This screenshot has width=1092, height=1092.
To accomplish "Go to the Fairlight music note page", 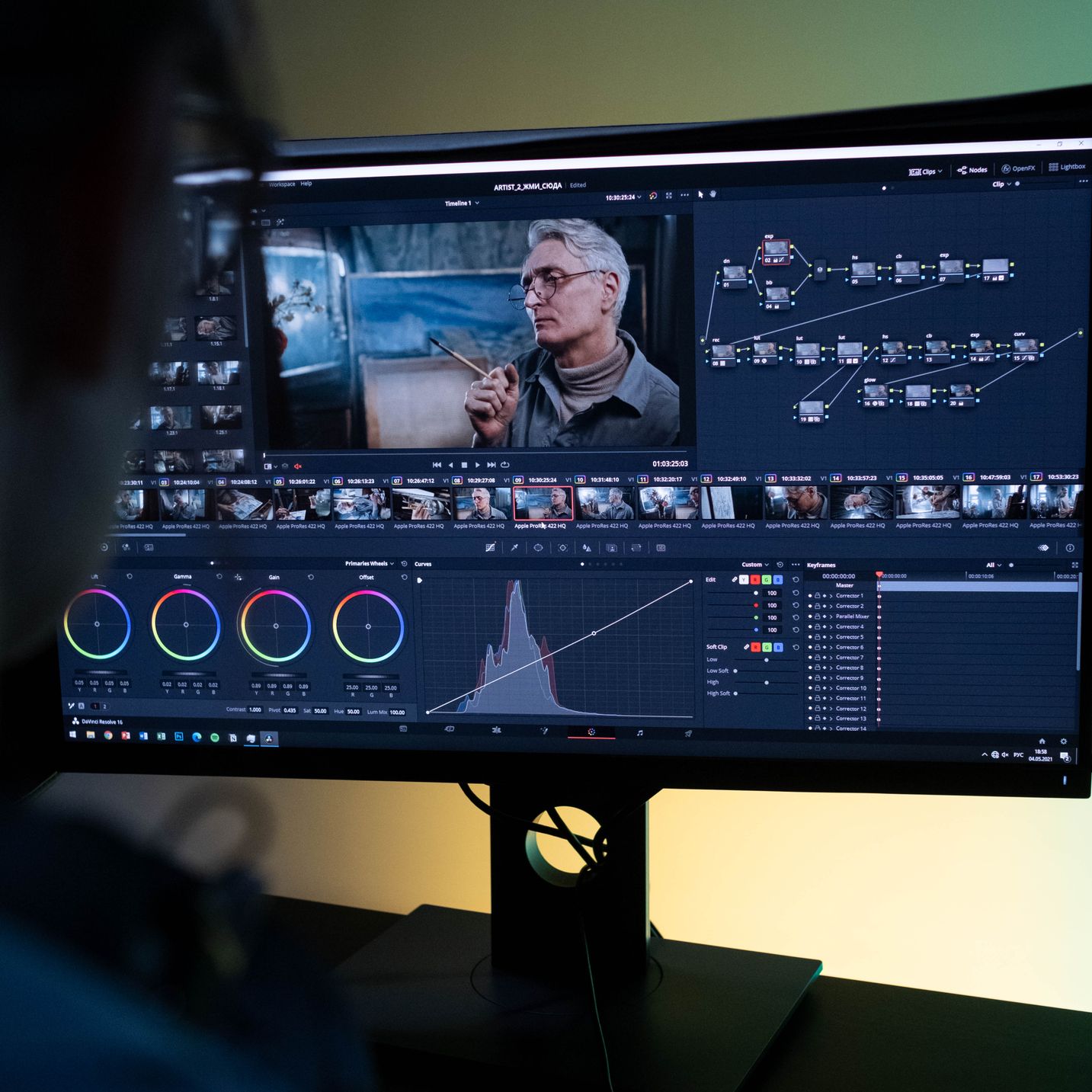I will [x=639, y=732].
